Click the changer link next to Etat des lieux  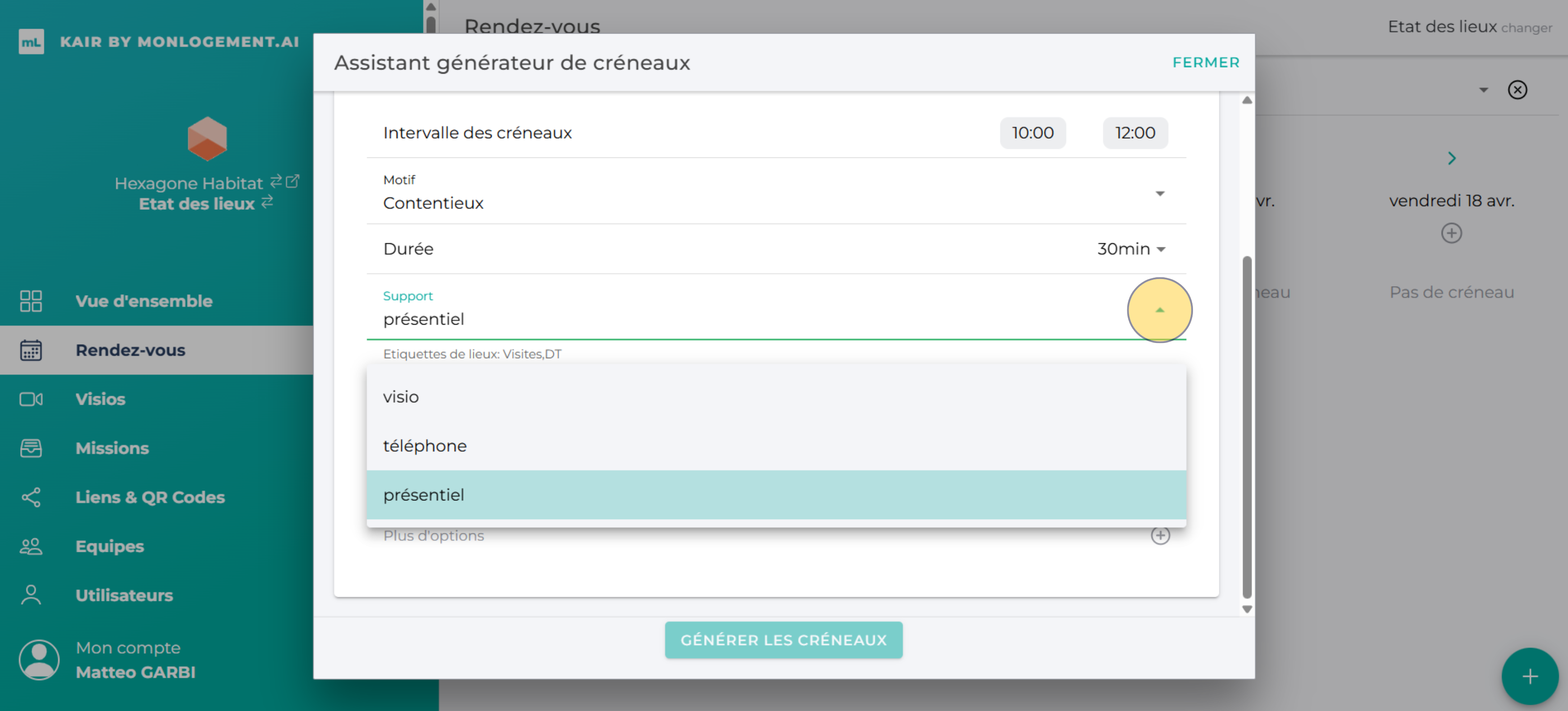tap(1529, 27)
